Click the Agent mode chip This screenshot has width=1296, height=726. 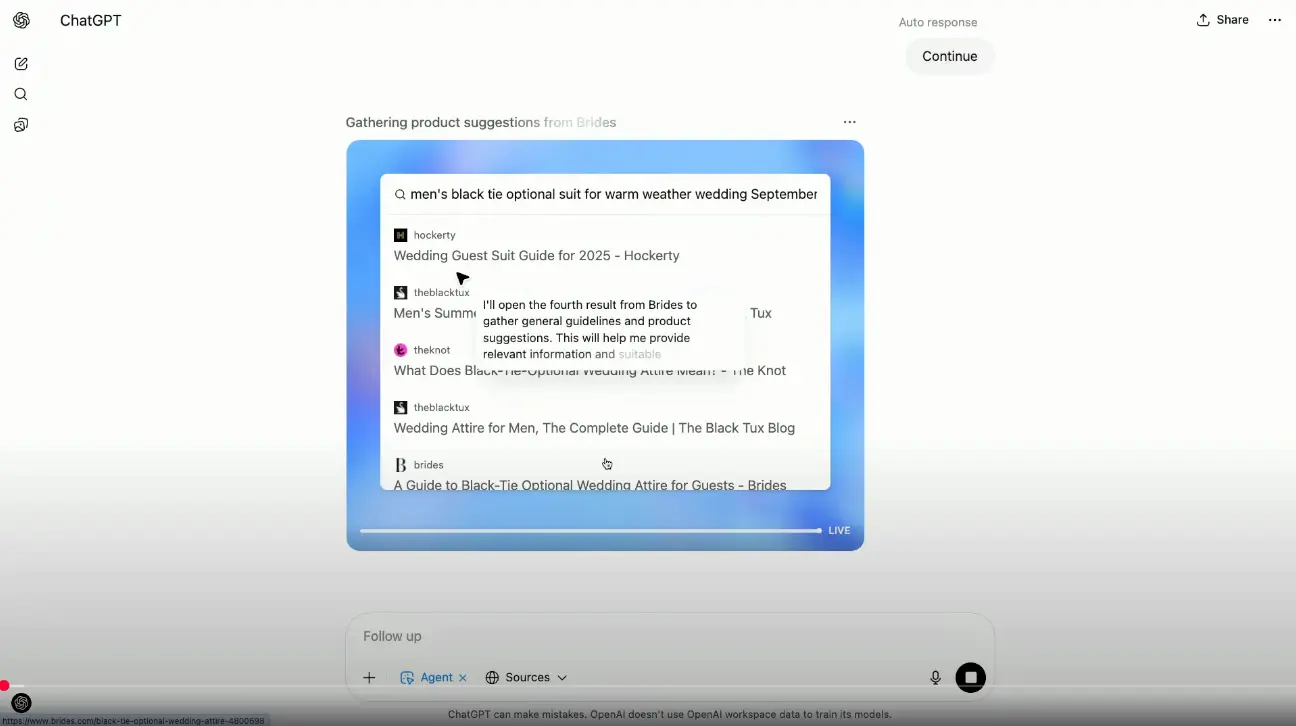tap(427, 678)
